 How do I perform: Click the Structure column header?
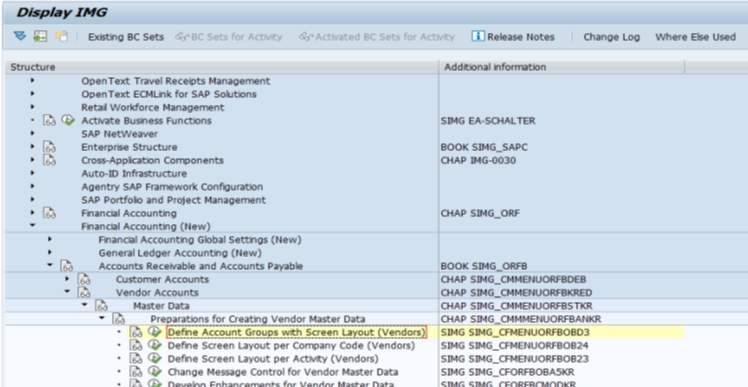[x=222, y=67]
